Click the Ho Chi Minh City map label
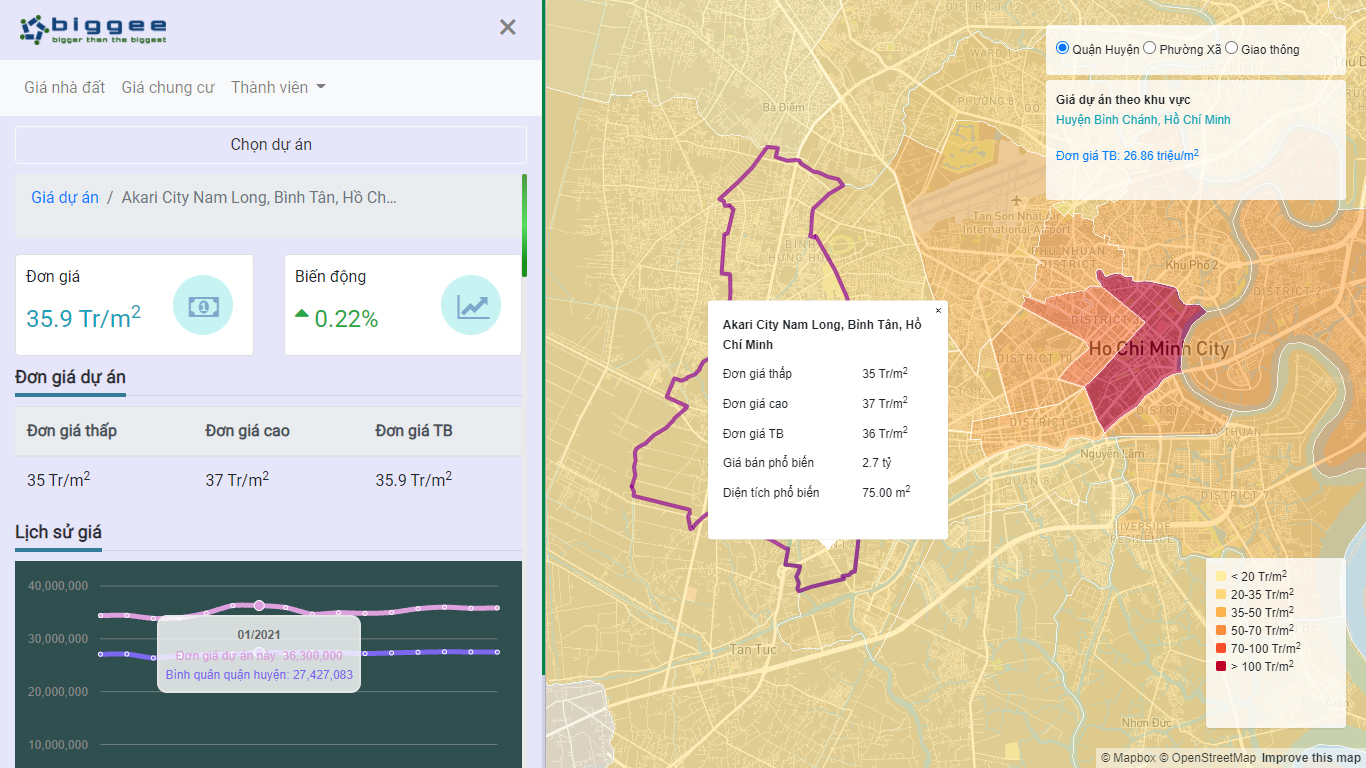 [x=1158, y=349]
